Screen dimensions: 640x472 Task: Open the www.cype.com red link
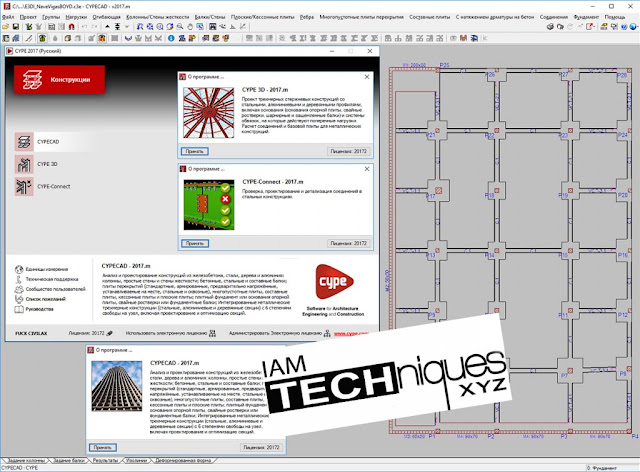pos(351,334)
